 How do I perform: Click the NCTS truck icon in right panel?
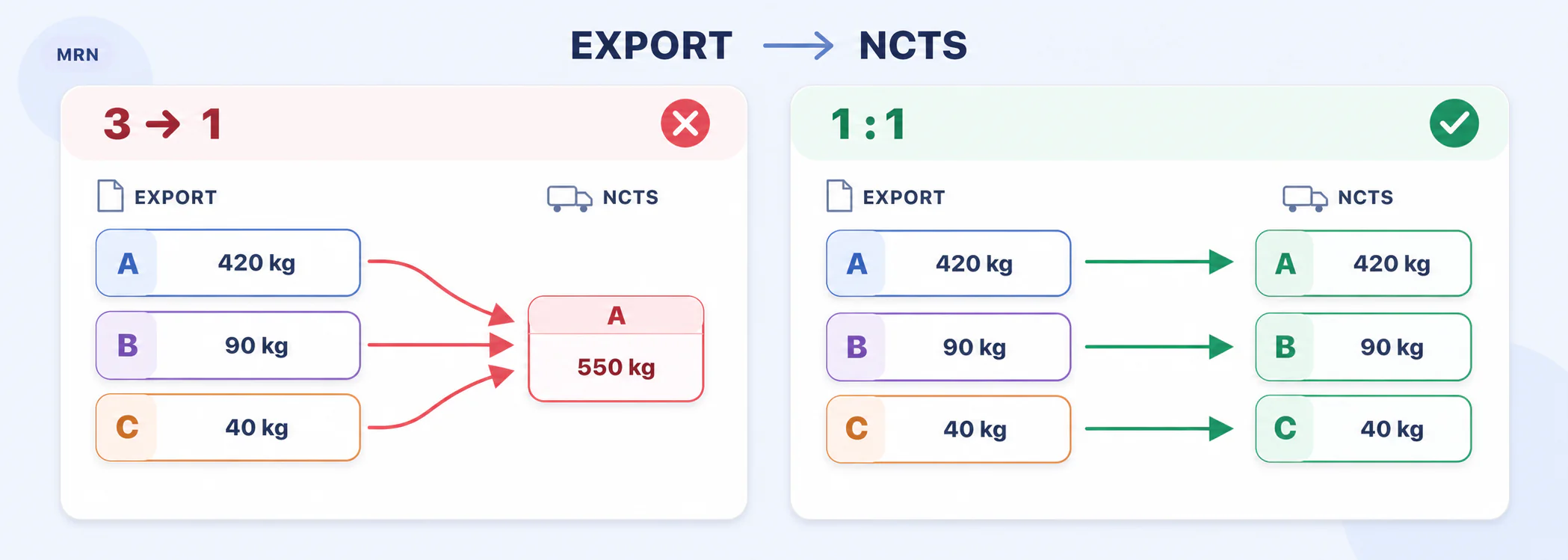point(1305,198)
